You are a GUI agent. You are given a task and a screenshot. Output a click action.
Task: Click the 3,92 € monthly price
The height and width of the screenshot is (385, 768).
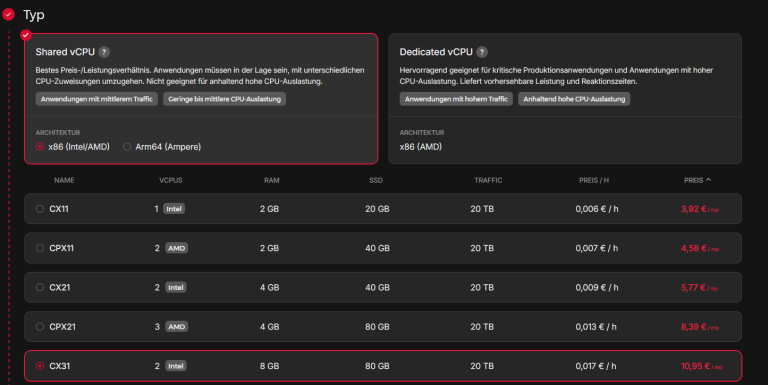coord(699,209)
